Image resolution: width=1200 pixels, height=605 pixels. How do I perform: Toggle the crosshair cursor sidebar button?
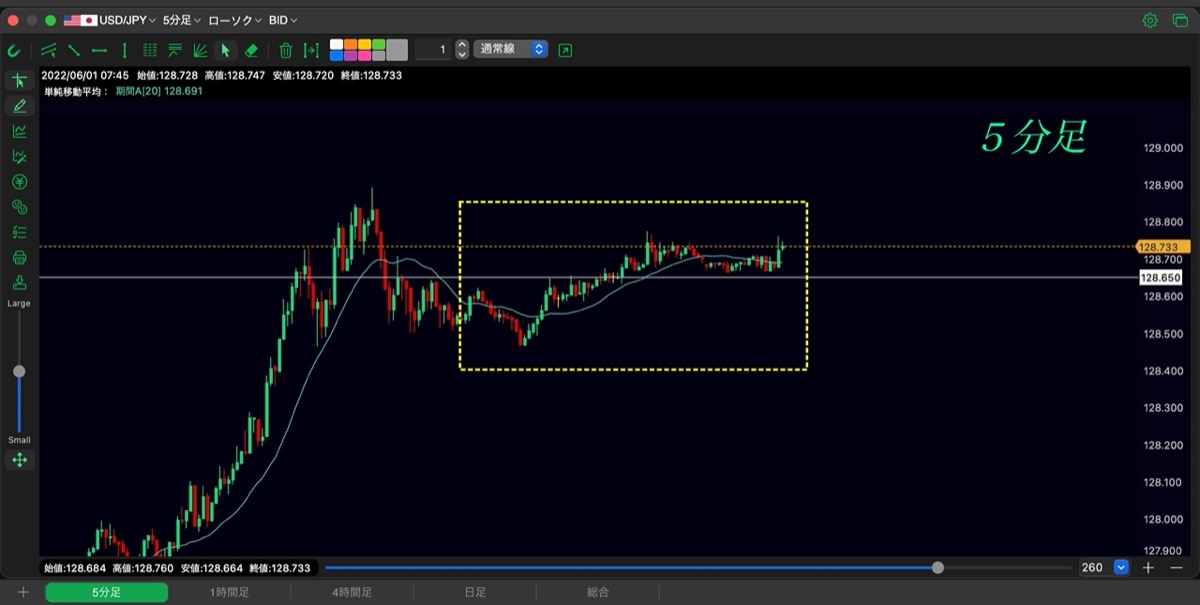(x=19, y=81)
